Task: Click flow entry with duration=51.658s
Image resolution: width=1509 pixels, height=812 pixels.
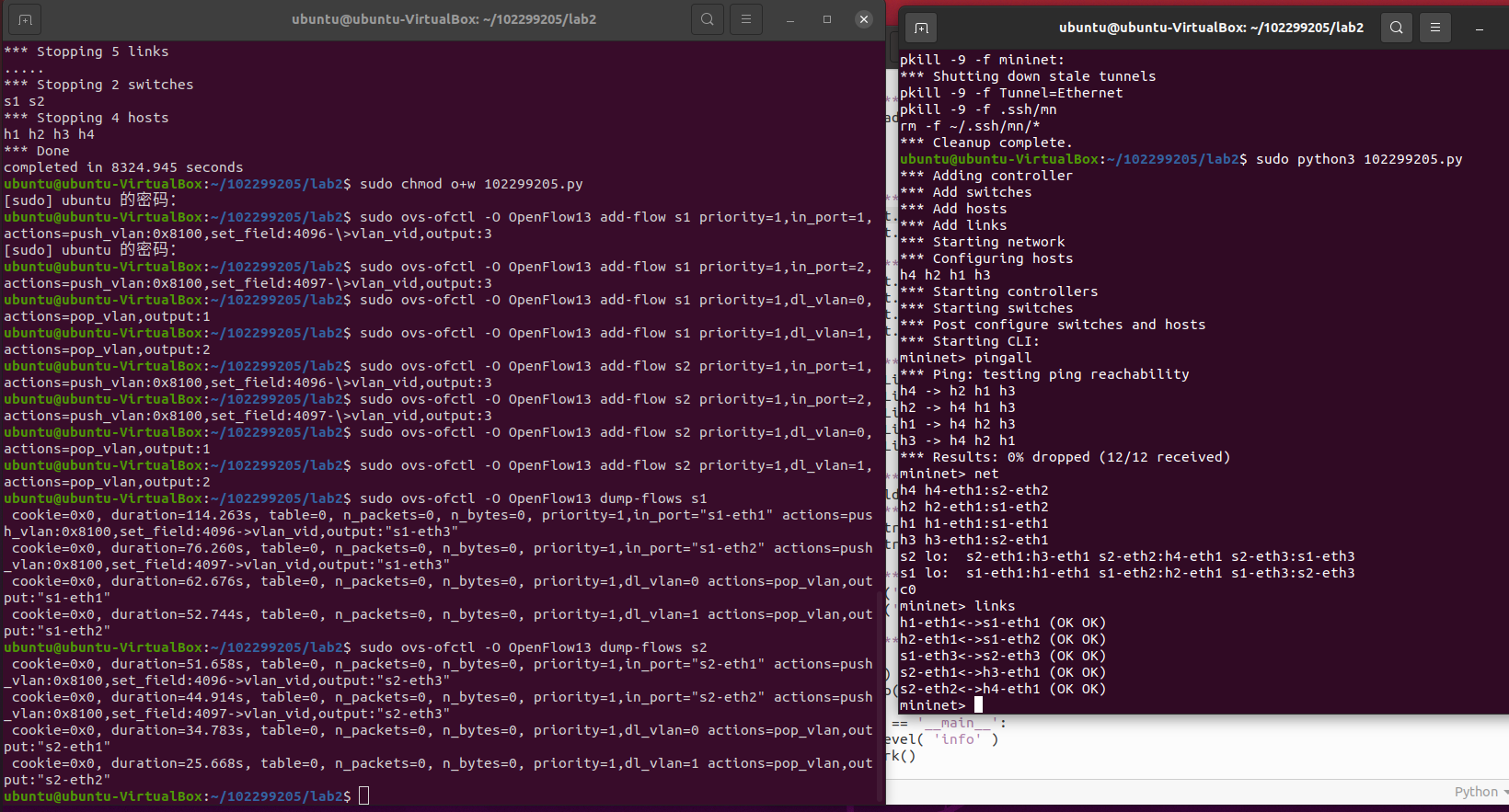Action: (x=438, y=672)
